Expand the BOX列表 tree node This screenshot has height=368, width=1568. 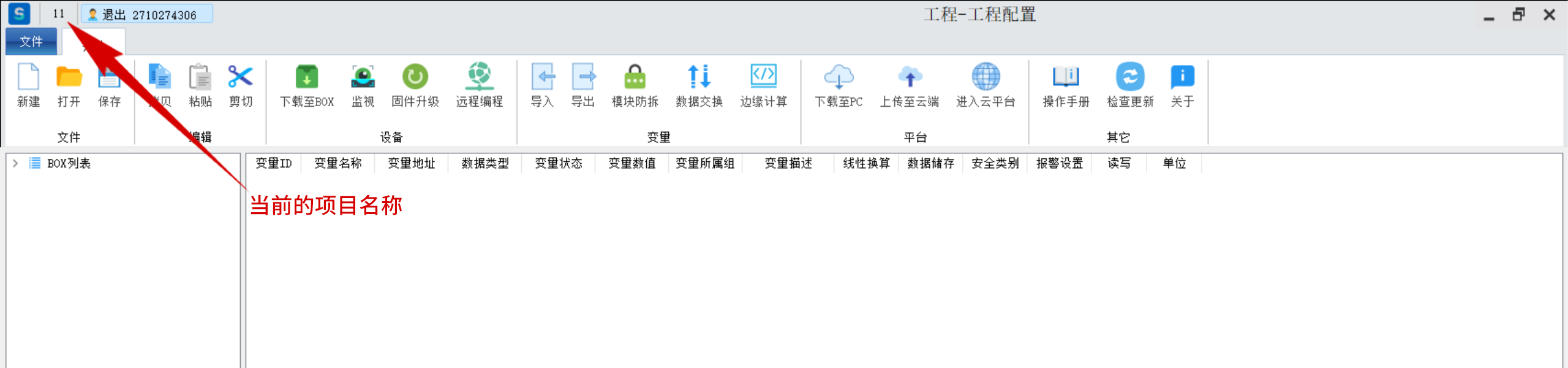(15, 163)
